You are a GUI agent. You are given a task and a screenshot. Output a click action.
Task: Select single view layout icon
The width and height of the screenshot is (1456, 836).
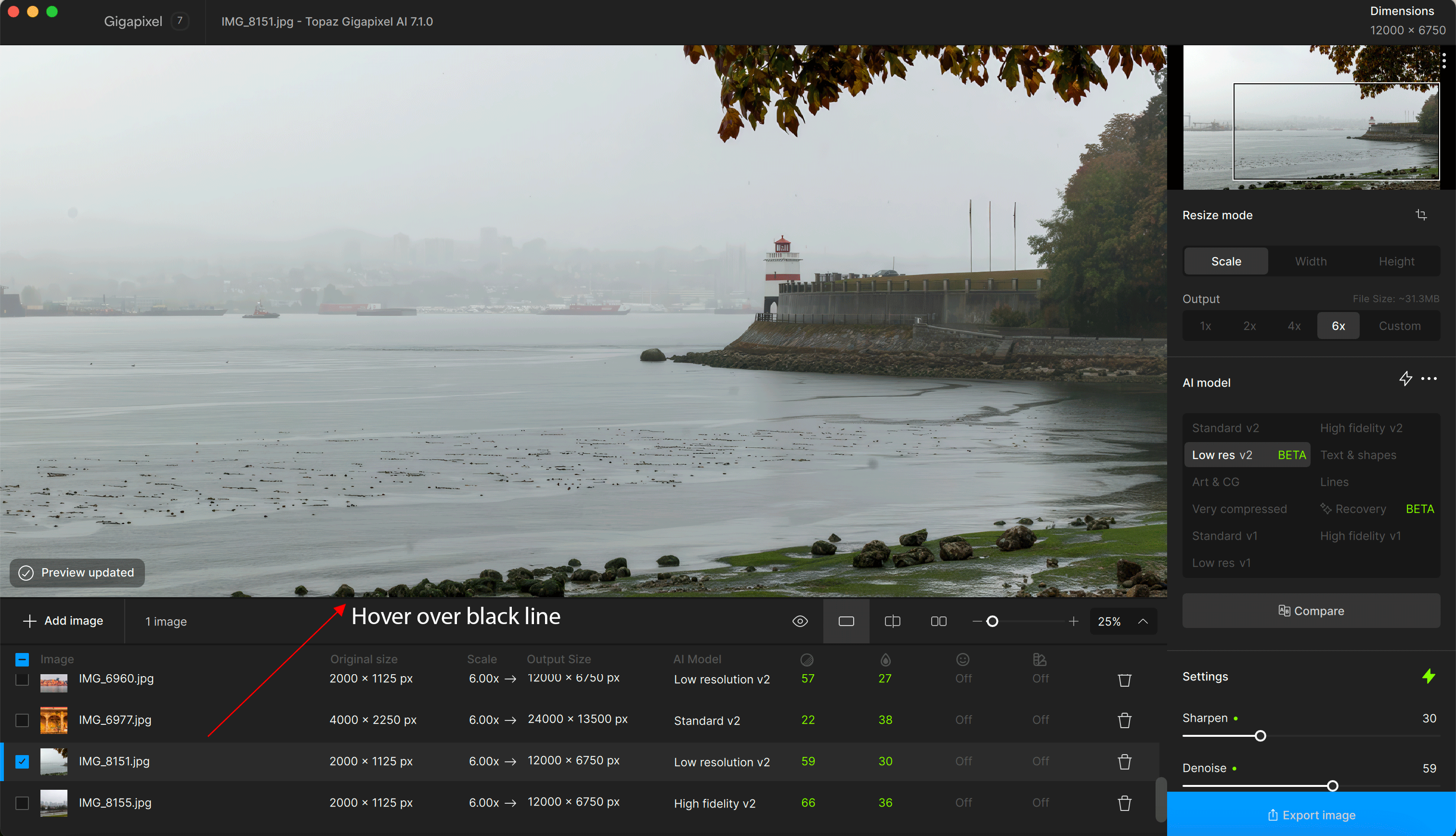coord(846,621)
